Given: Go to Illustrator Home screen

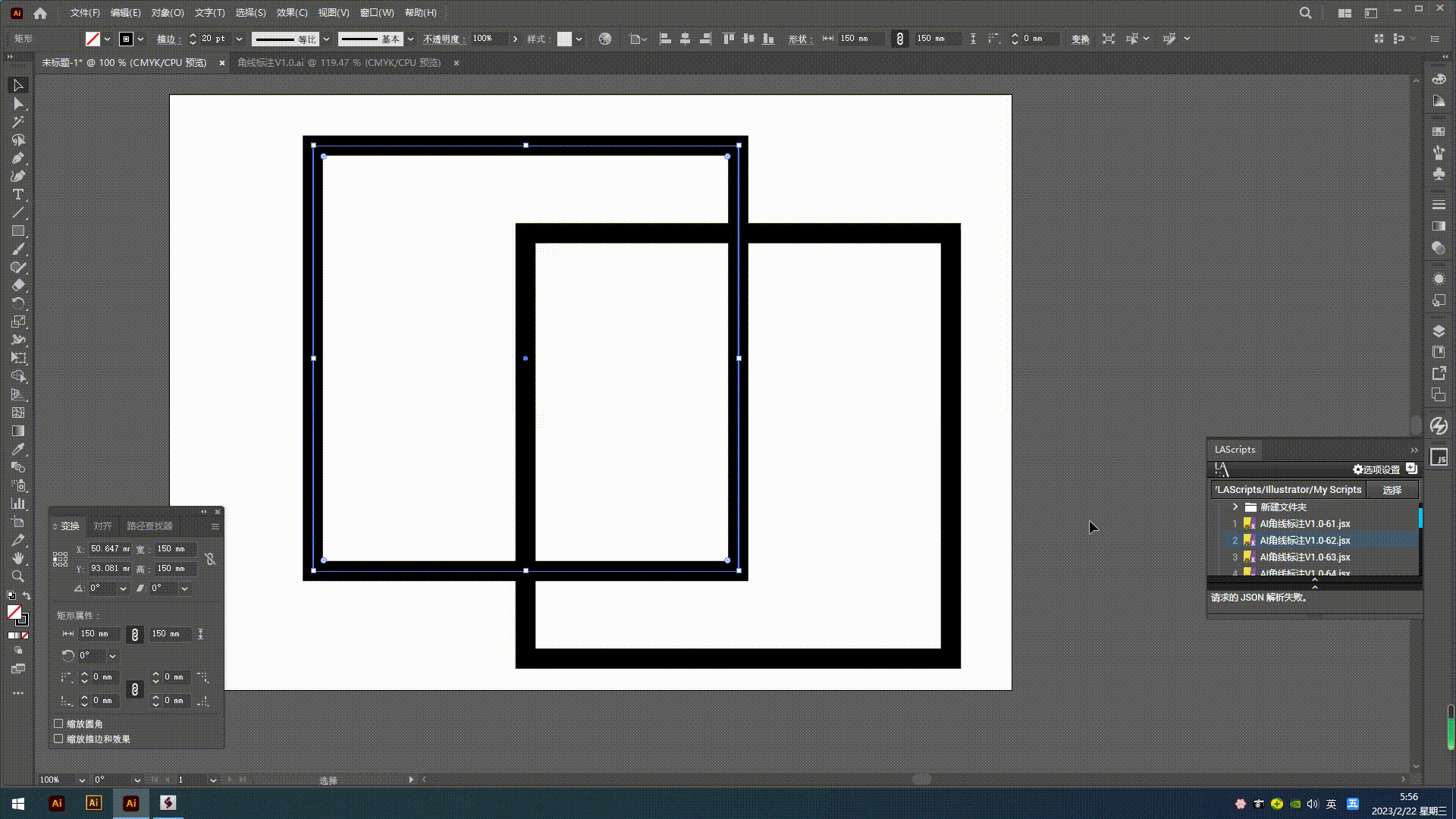Looking at the screenshot, I should 40,13.
